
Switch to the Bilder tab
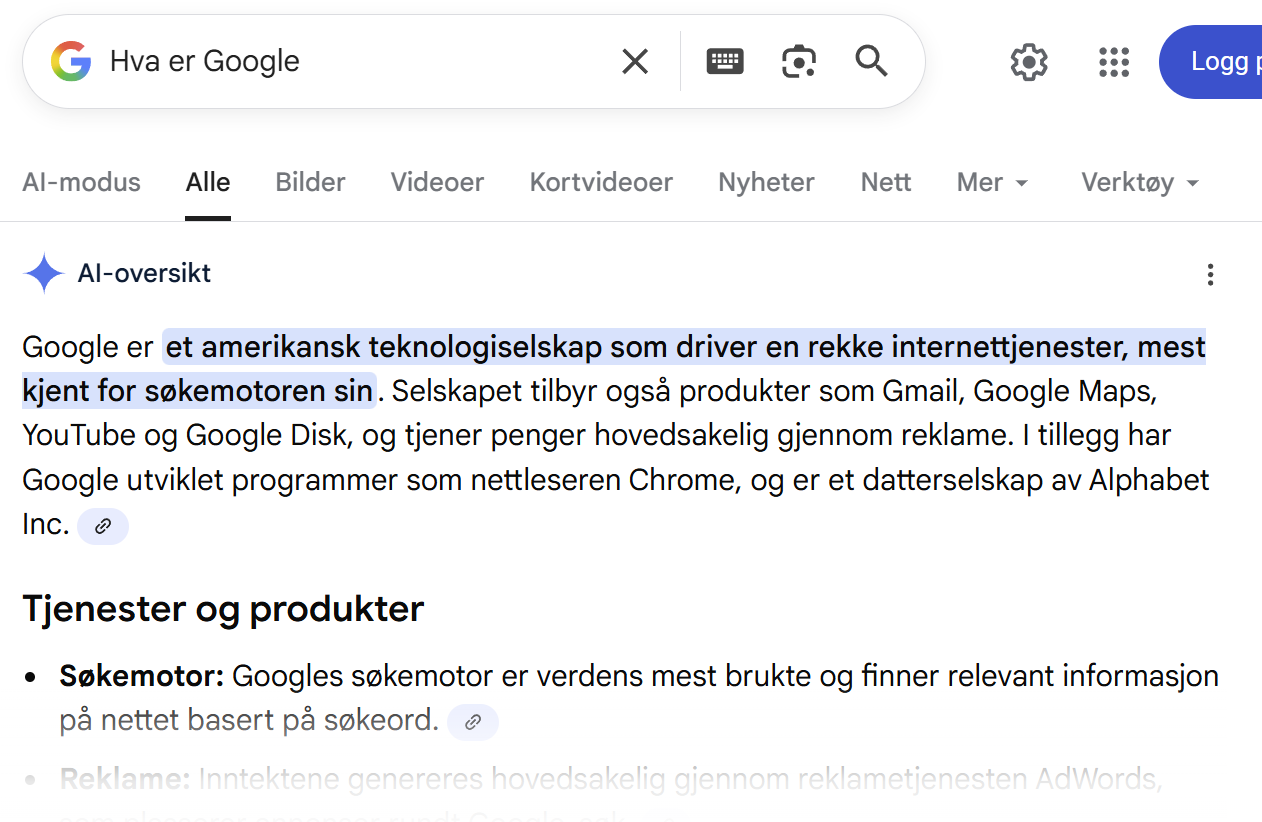(x=310, y=182)
